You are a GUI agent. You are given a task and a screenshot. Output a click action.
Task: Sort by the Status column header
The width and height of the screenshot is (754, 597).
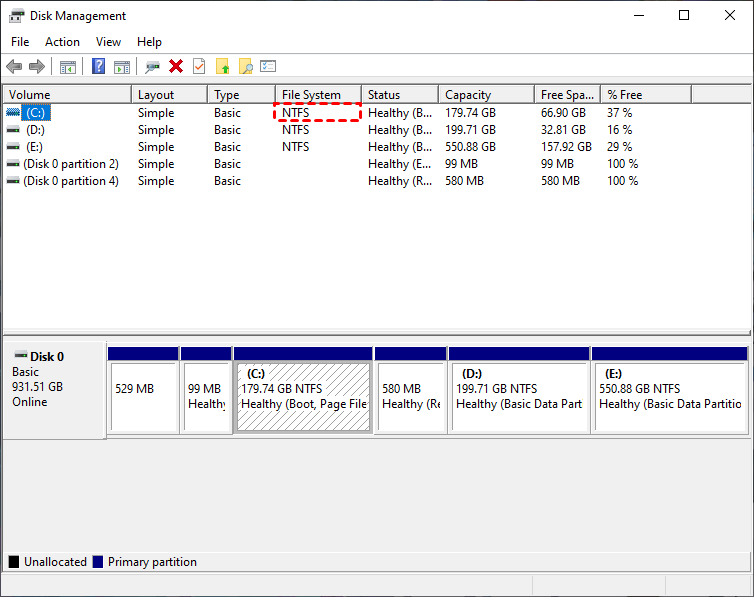pos(400,95)
